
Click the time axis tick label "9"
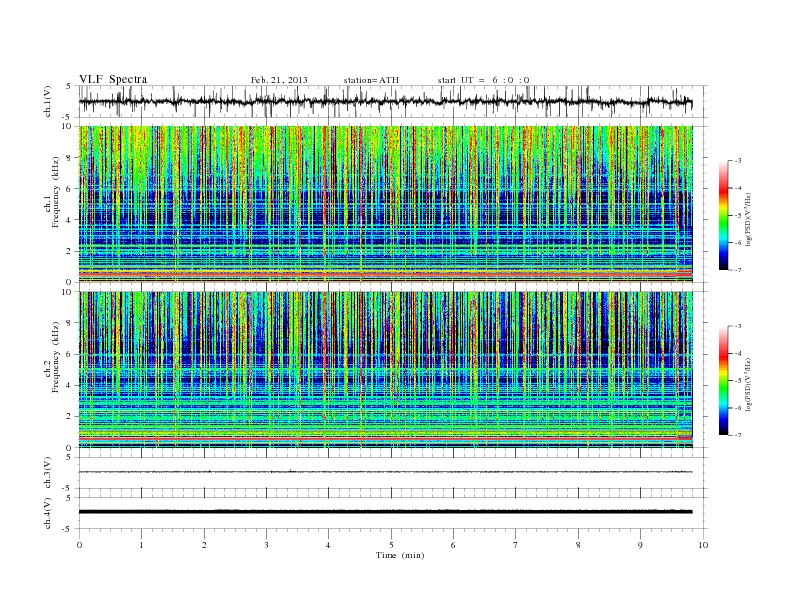641,545
